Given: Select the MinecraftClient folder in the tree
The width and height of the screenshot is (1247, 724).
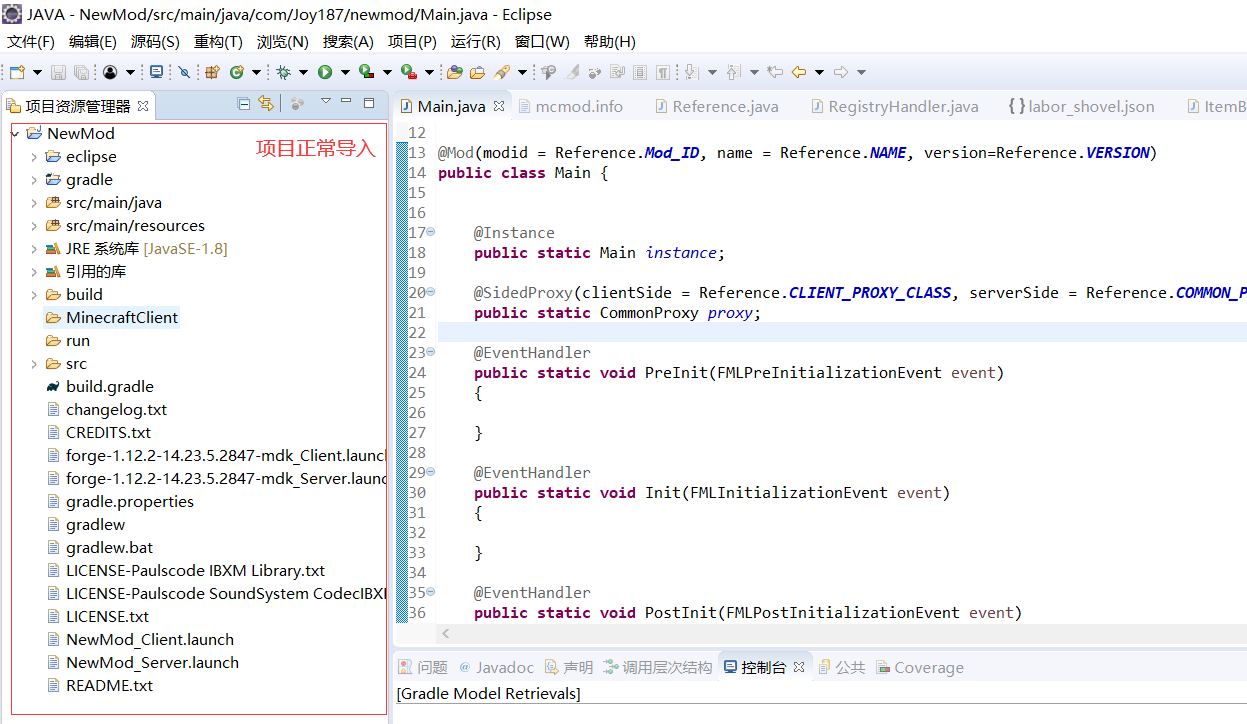Looking at the screenshot, I should pyautogui.click(x=111, y=318).
